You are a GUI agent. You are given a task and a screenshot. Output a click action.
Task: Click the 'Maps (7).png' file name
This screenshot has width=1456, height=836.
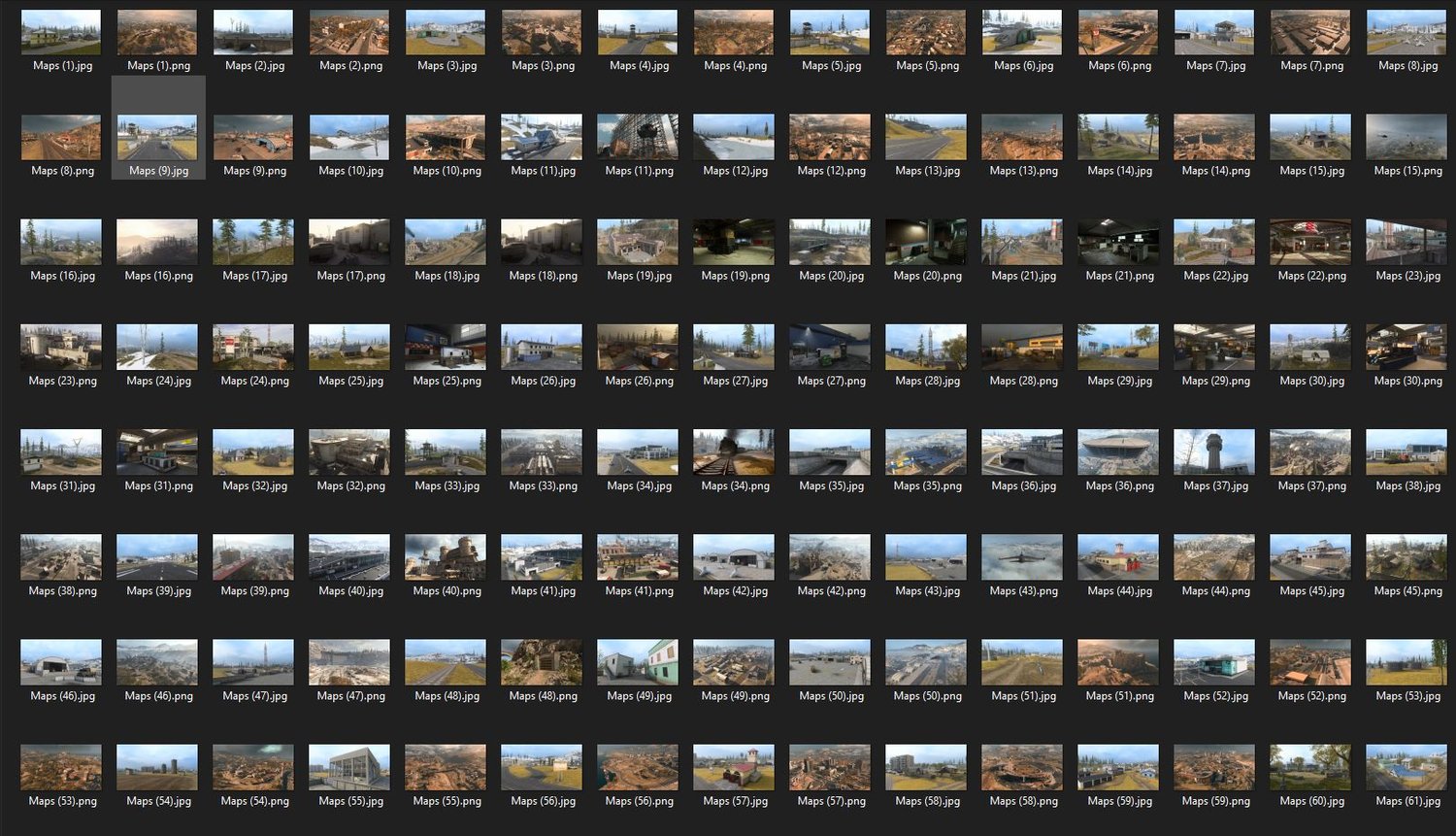(x=1312, y=66)
